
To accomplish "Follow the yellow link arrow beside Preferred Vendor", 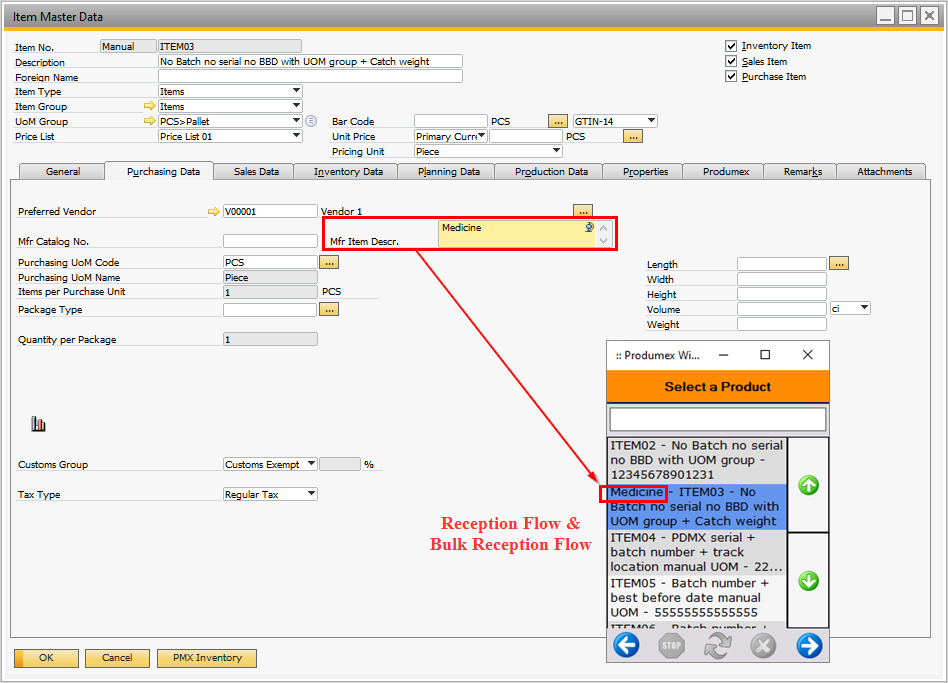I will (x=212, y=212).
